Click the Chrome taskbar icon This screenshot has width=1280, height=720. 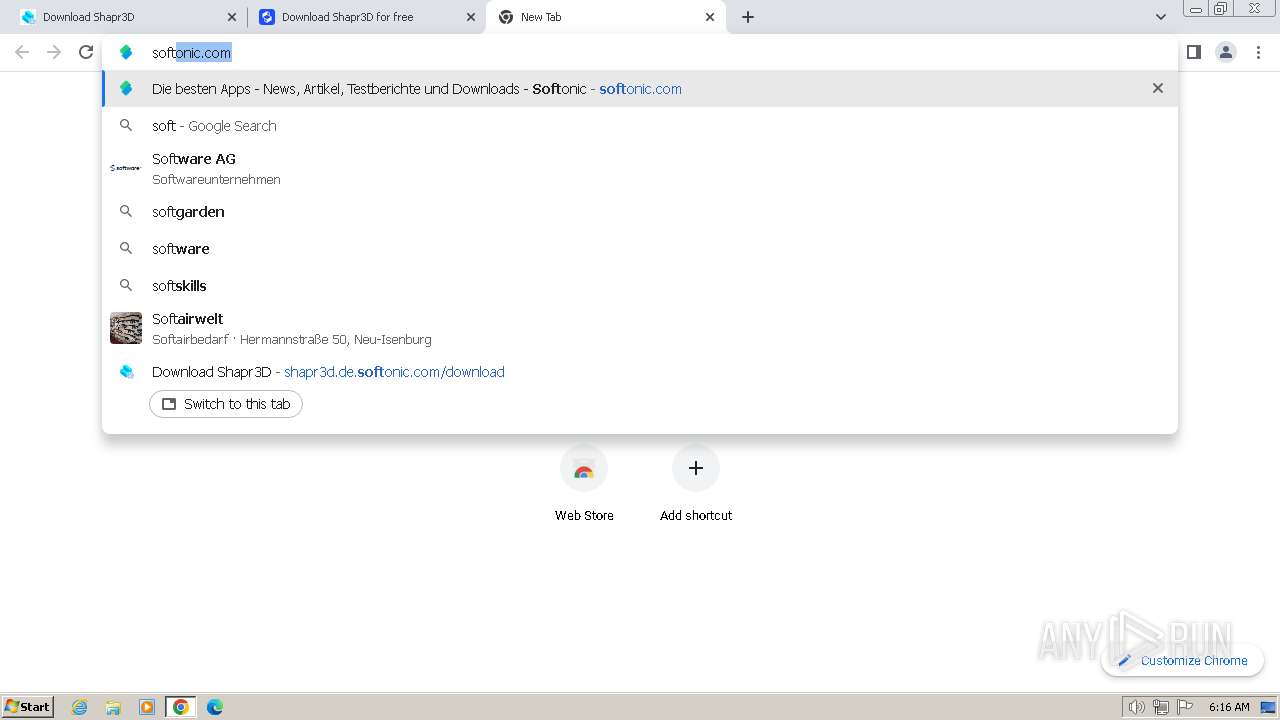coord(181,707)
